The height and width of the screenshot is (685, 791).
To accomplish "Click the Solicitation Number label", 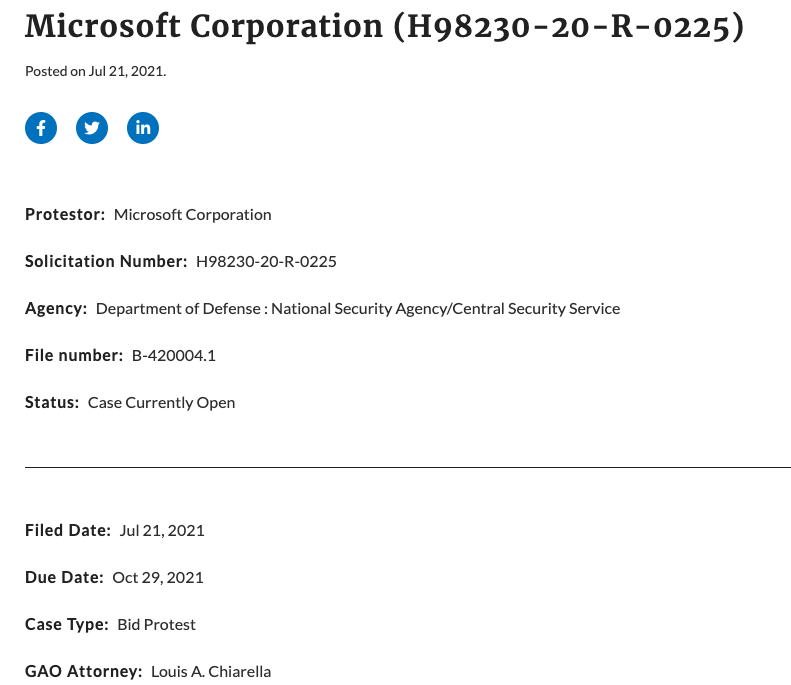I will (x=106, y=261).
